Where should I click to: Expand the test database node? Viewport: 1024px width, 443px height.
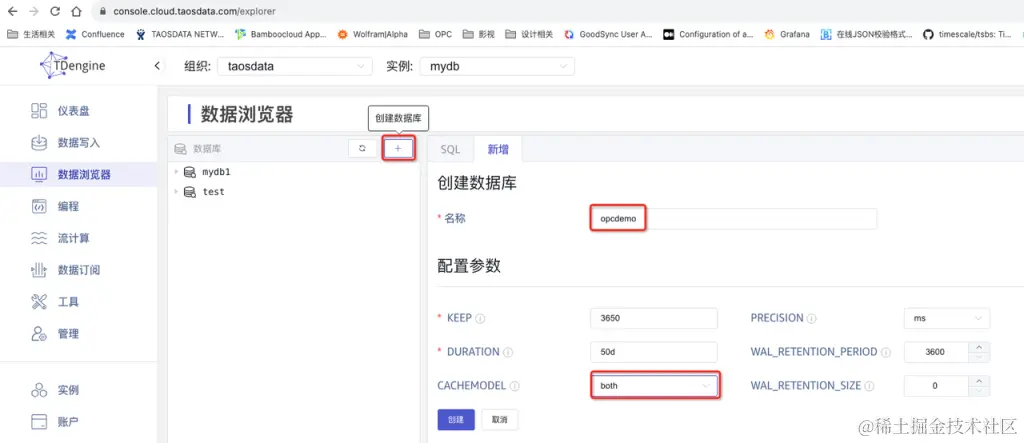click(176, 192)
